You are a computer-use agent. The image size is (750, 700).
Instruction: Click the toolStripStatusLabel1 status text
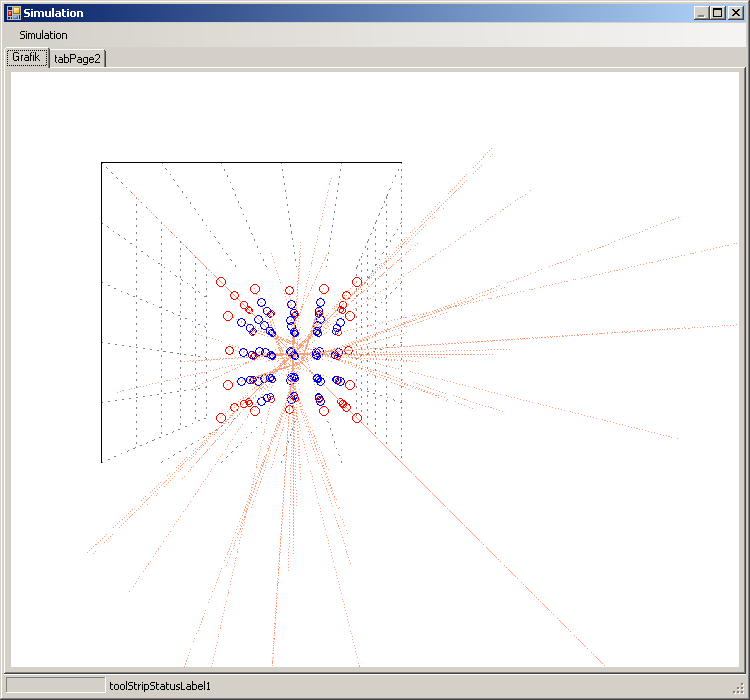click(160, 686)
